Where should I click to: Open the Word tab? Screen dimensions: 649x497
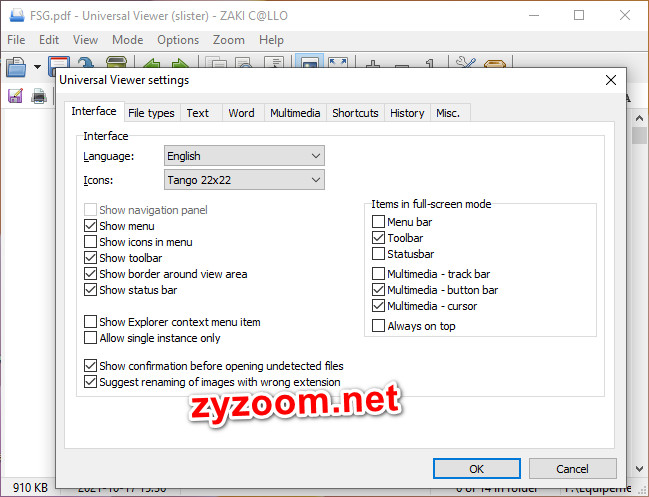pyautogui.click(x=241, y=113)
